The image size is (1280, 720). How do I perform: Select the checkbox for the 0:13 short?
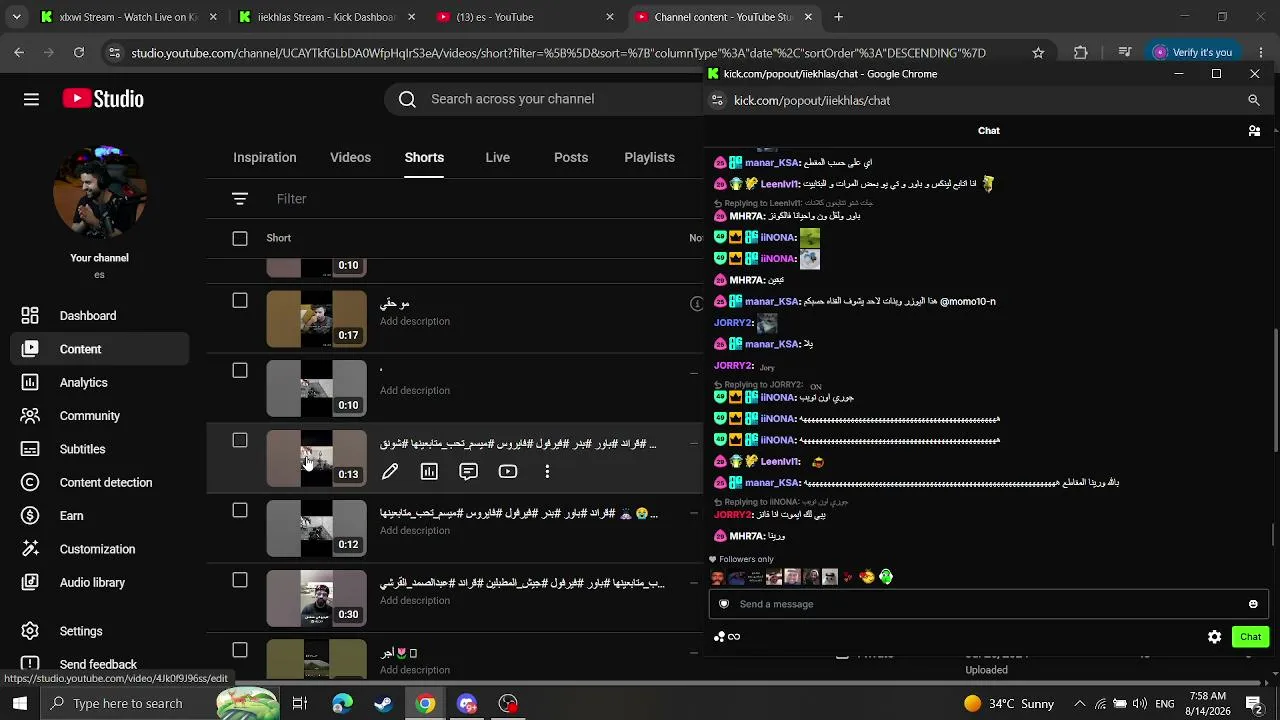(x=240, y=441)
